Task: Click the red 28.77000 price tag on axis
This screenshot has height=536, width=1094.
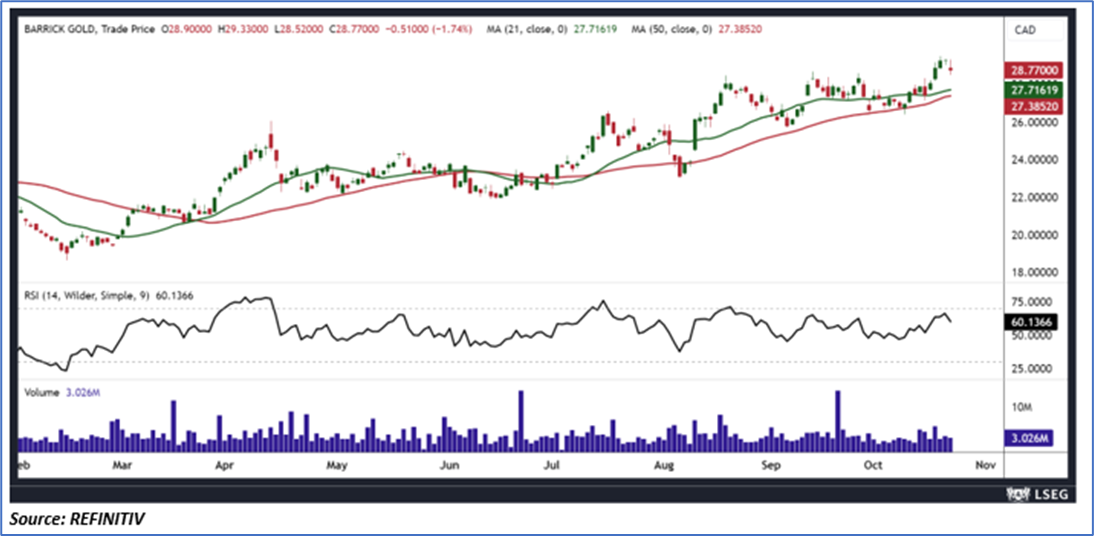Action: click(1034, 70)
